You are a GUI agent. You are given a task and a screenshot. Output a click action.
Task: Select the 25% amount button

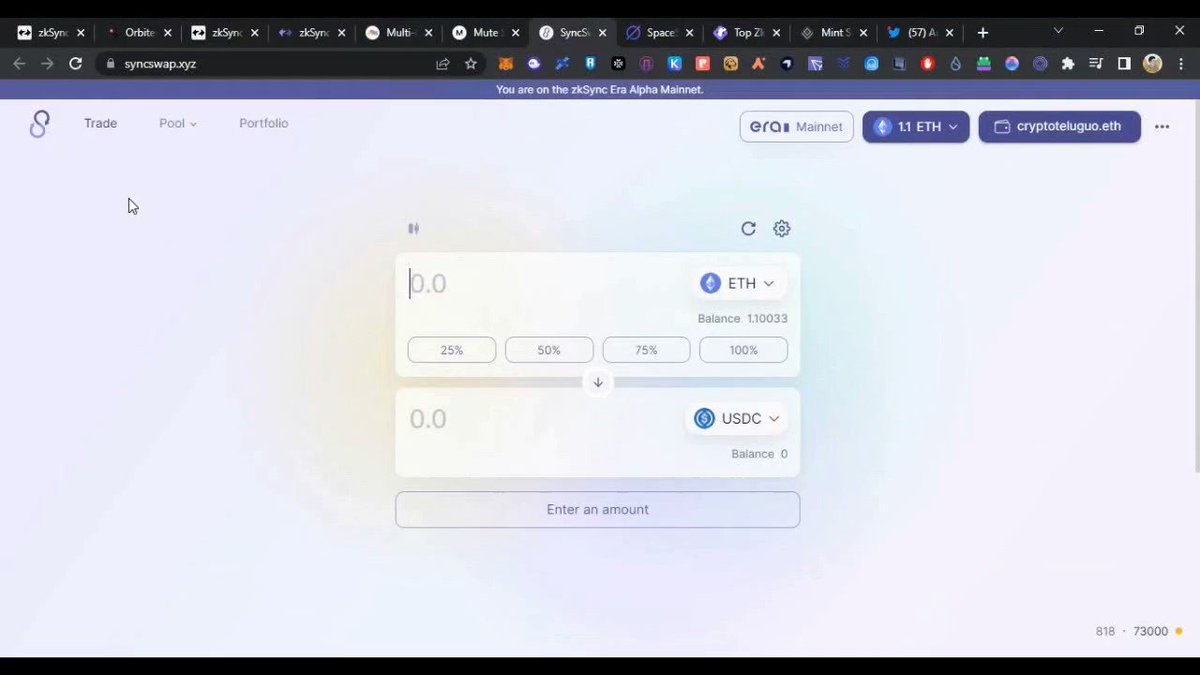[452, 350]
